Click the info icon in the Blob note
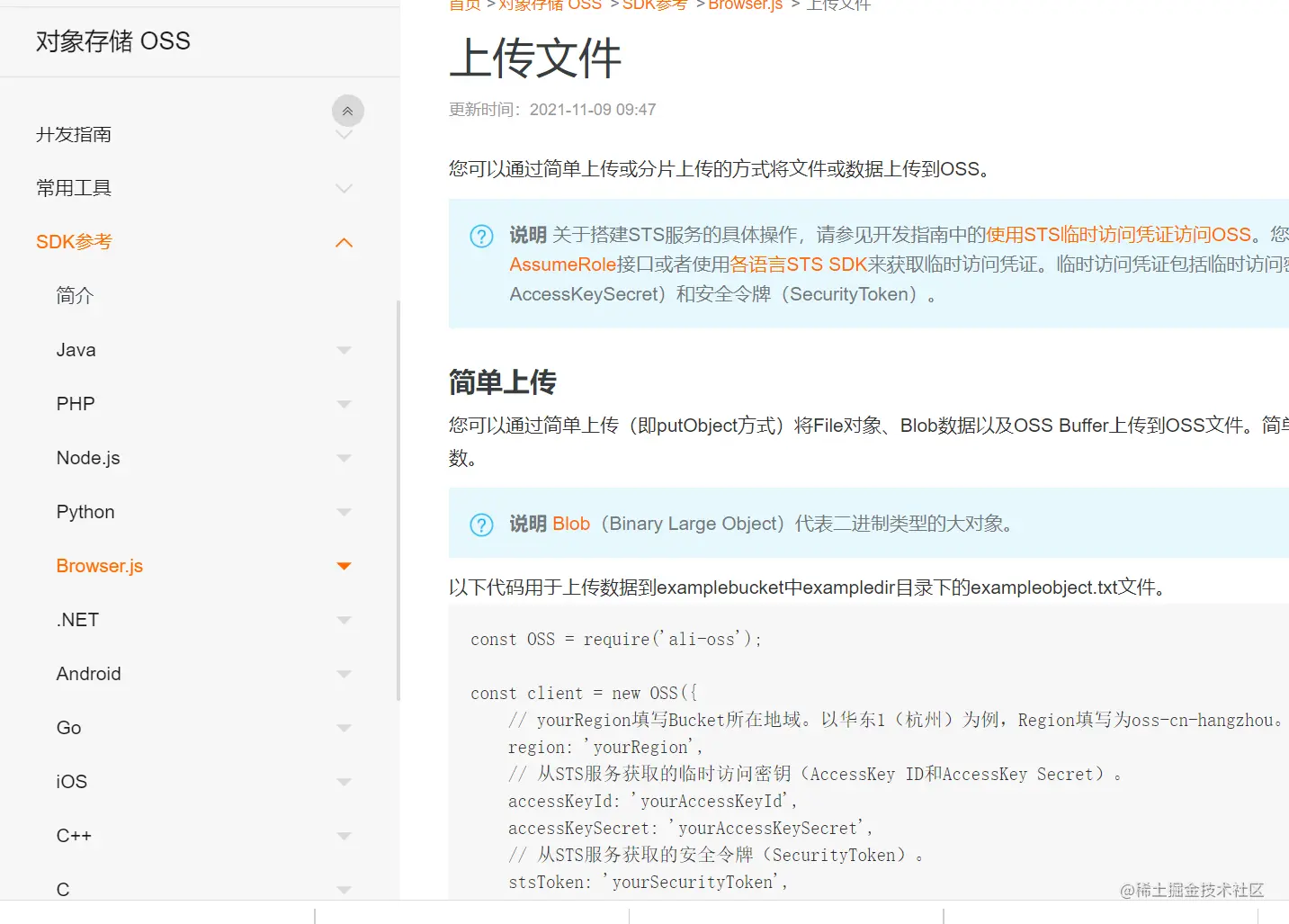This screenshot has width=1289, height=924. pyautogui.click(x=482, y=525)
